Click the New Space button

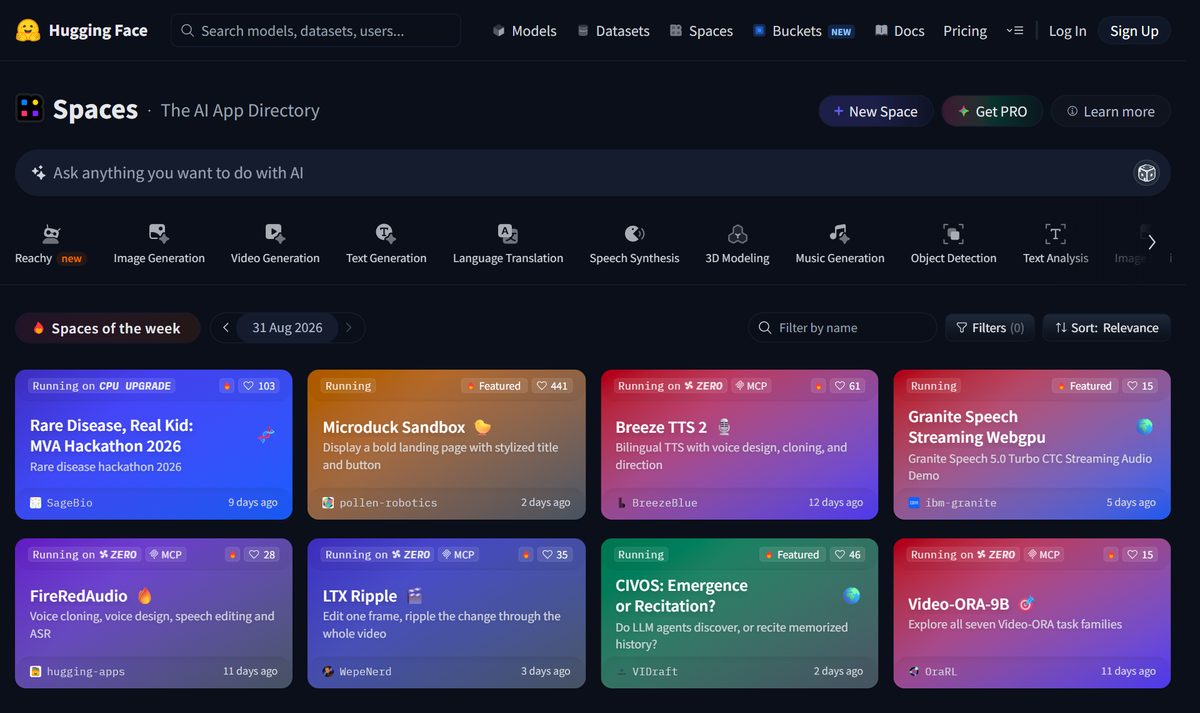(875, 111)
